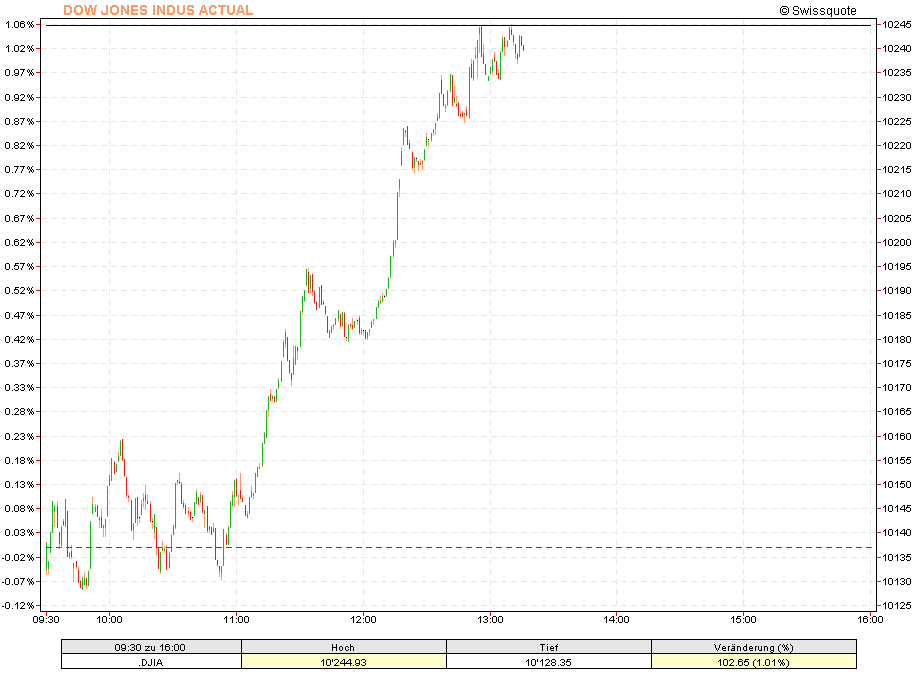Click the Hoch column header
917x699 pixels.
pyautogui.click(x=343, y=647)
